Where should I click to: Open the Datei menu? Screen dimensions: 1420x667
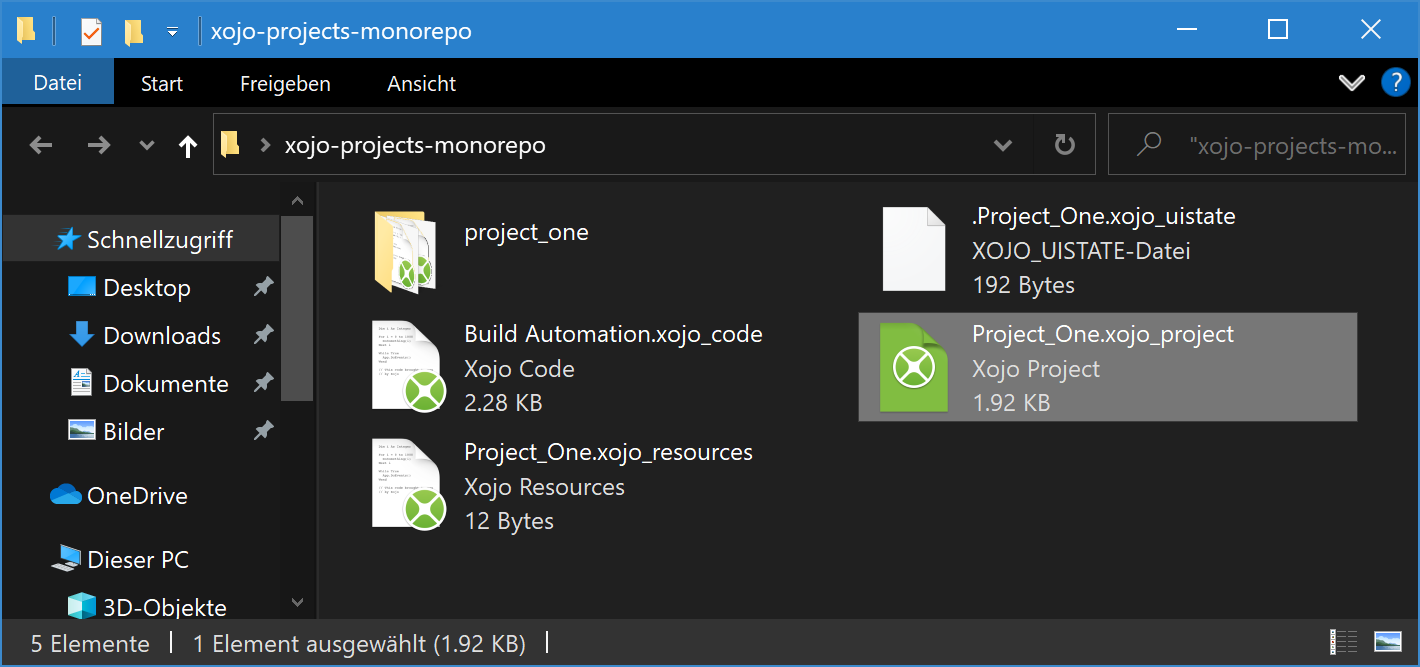pyautogui.click(x=57, y=83)
